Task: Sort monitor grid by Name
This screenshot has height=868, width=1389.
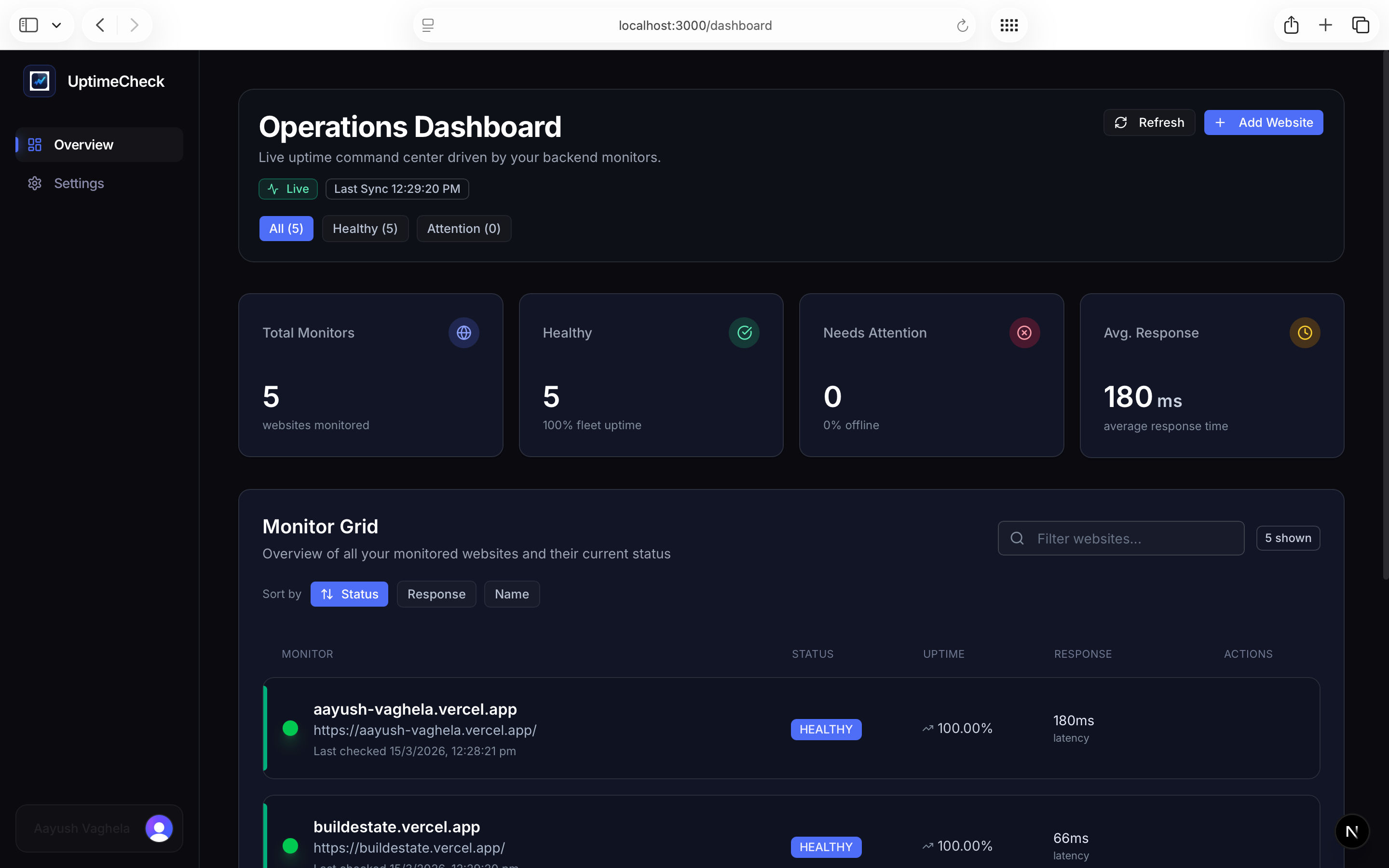Action: (511, 594)
